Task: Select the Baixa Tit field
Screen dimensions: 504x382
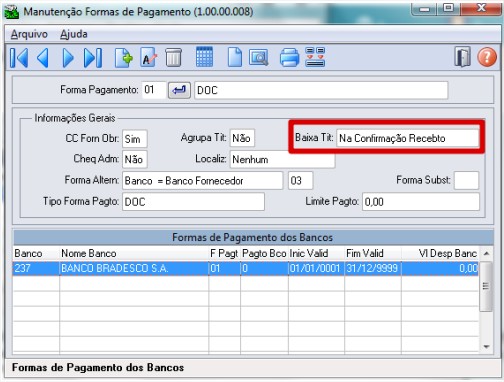Action: 408,138
